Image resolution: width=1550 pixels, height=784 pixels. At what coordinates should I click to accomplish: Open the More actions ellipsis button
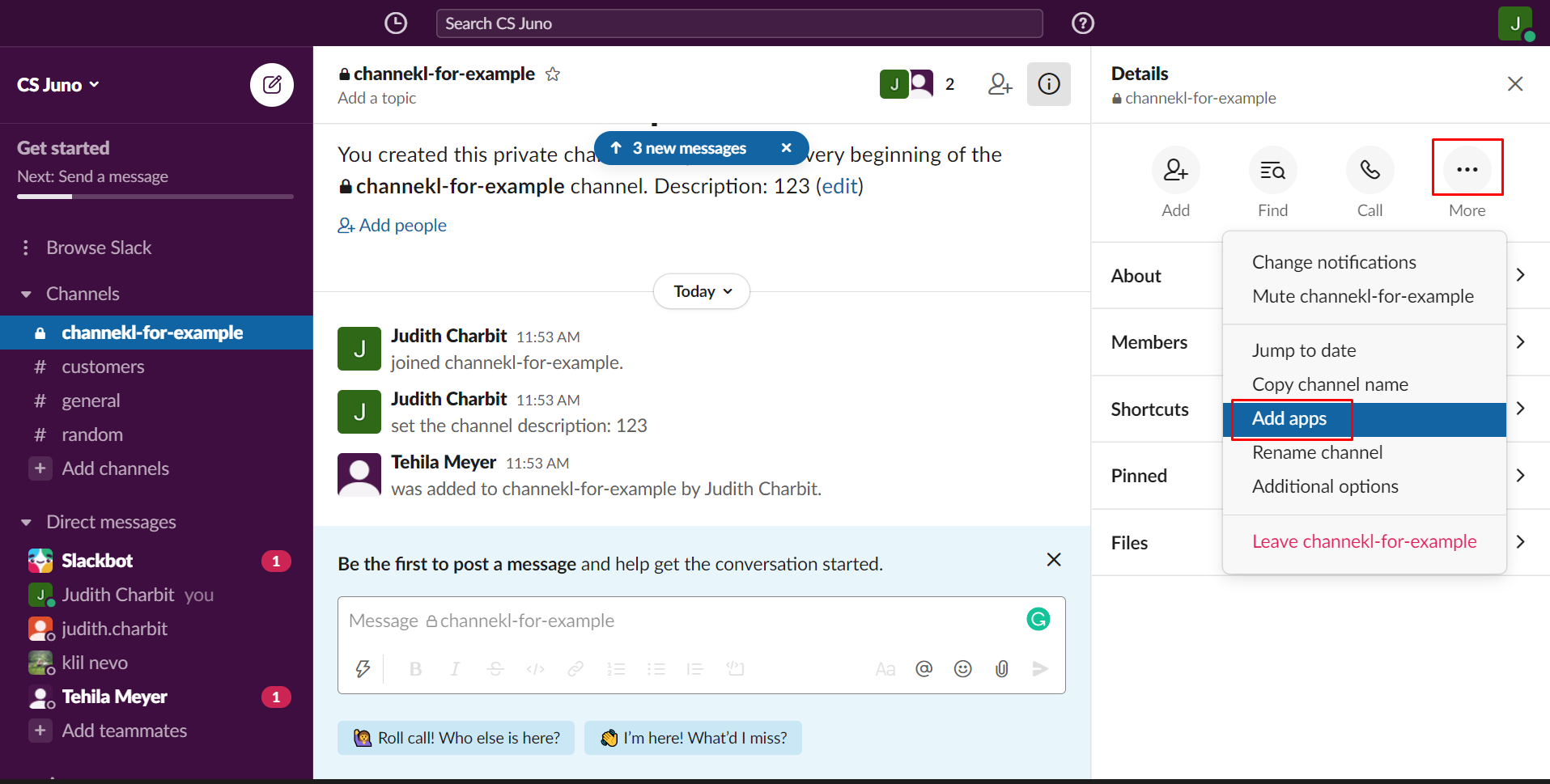(x=1467, y=170)
